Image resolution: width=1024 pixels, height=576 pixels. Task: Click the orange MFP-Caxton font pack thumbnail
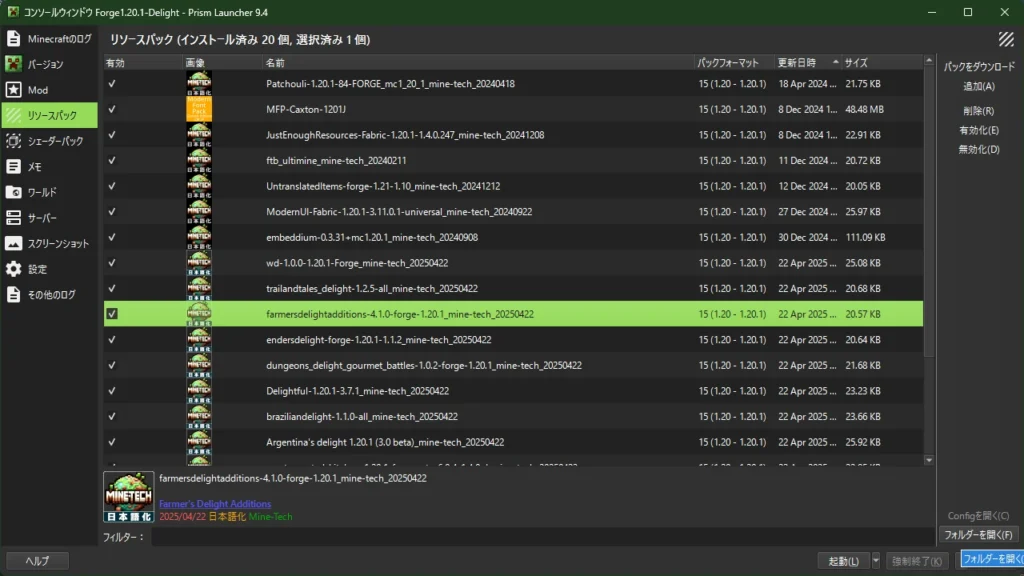[x=199, y=109]
